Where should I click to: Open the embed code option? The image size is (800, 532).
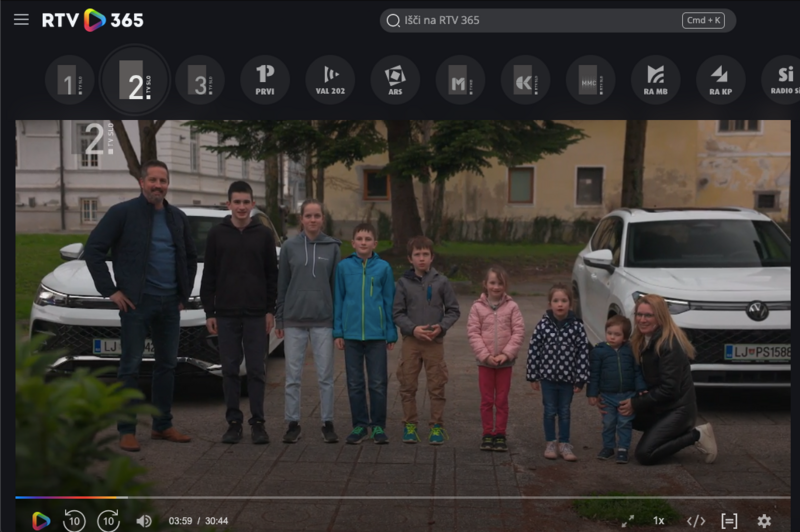pos(696,521)
